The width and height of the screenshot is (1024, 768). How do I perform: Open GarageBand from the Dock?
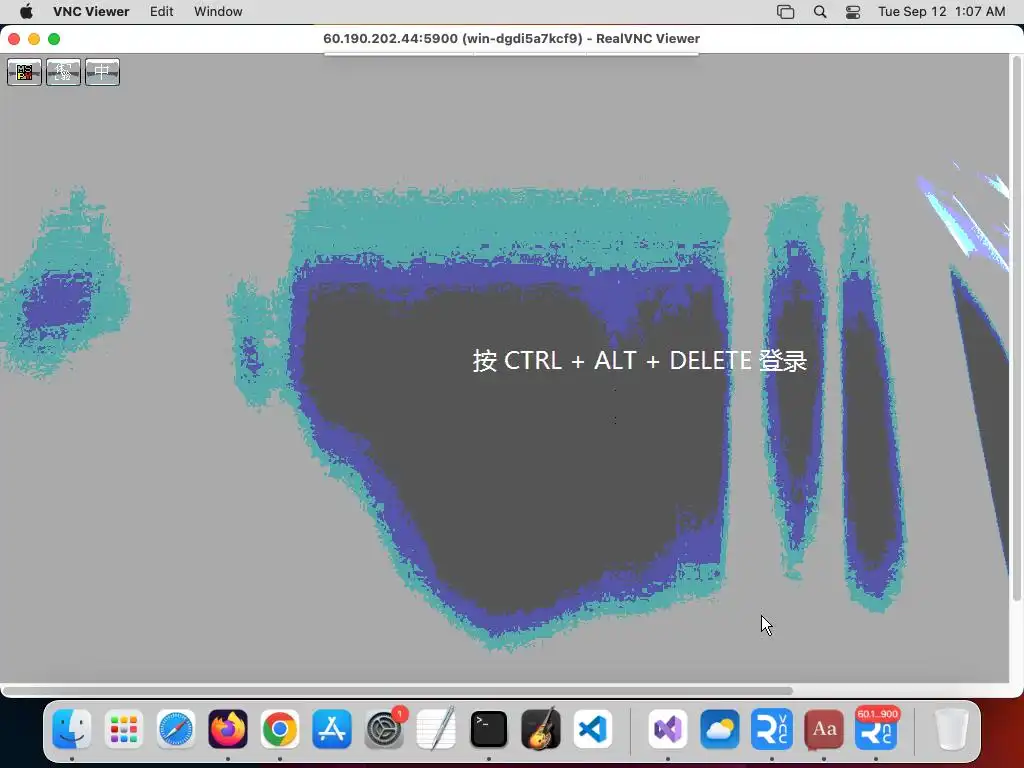tap(541, 729)
